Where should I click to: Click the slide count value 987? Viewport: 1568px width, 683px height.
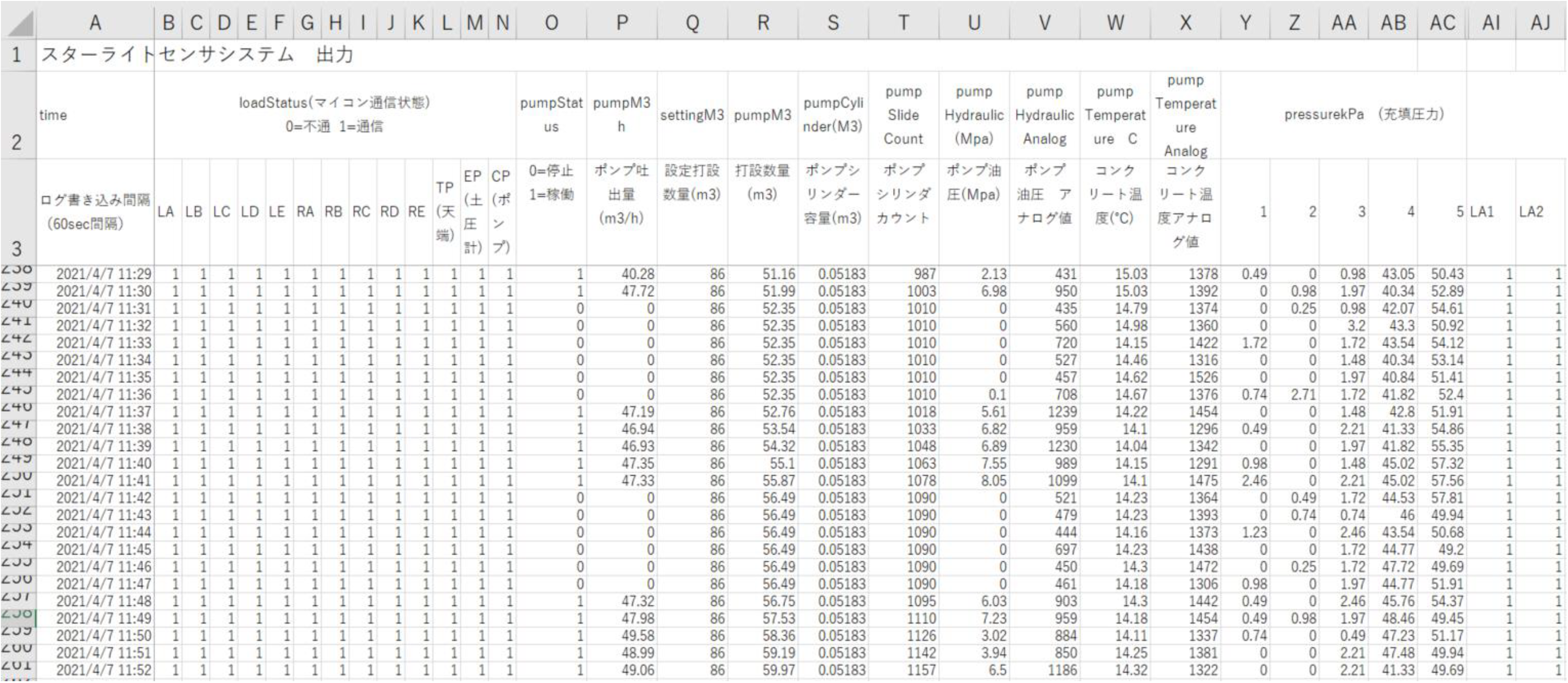904,274
